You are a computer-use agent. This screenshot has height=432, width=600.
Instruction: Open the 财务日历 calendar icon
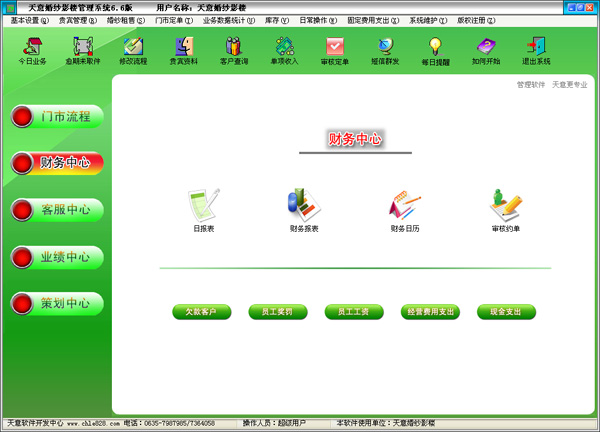coord(404,207)
